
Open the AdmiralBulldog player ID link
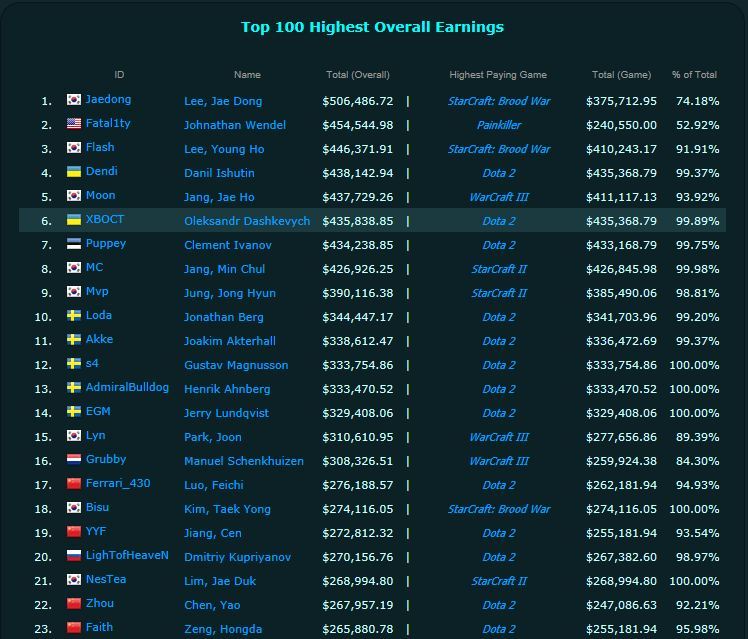pyautogui.click(x=127, y=388)
